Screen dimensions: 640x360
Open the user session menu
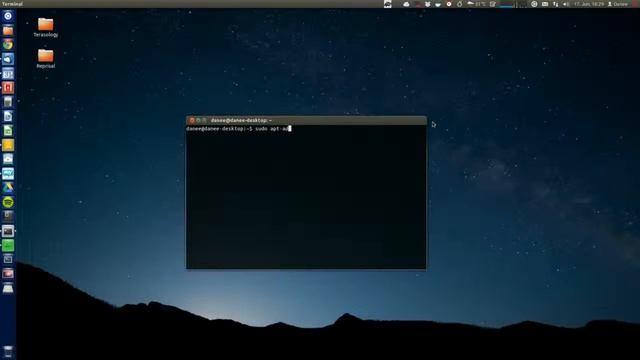(618, 4)
